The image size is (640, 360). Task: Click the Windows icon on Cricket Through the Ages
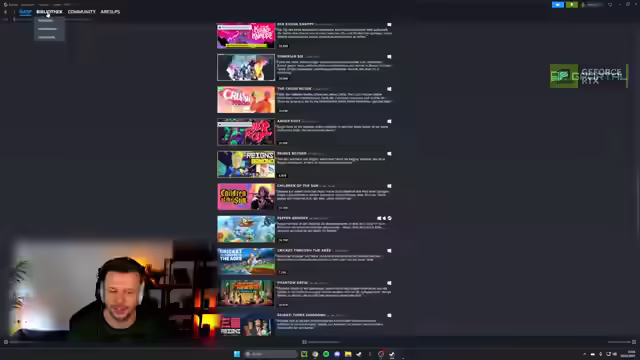click(389, 251)
